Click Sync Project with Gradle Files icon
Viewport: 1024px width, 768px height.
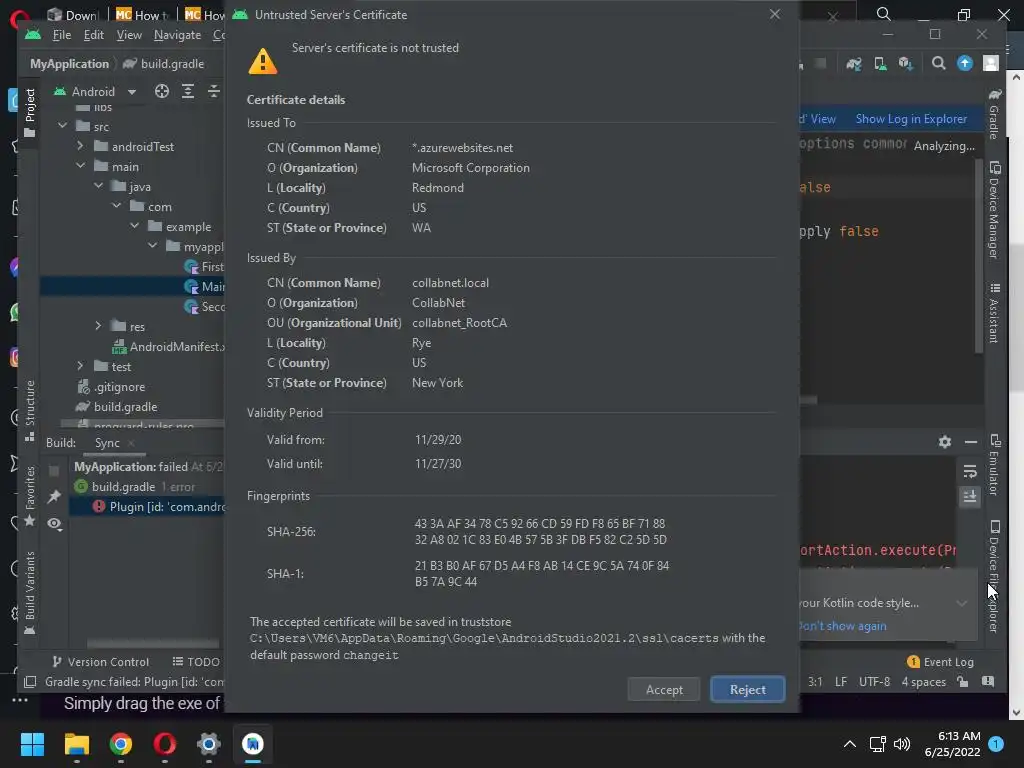[x=854, y=63]
